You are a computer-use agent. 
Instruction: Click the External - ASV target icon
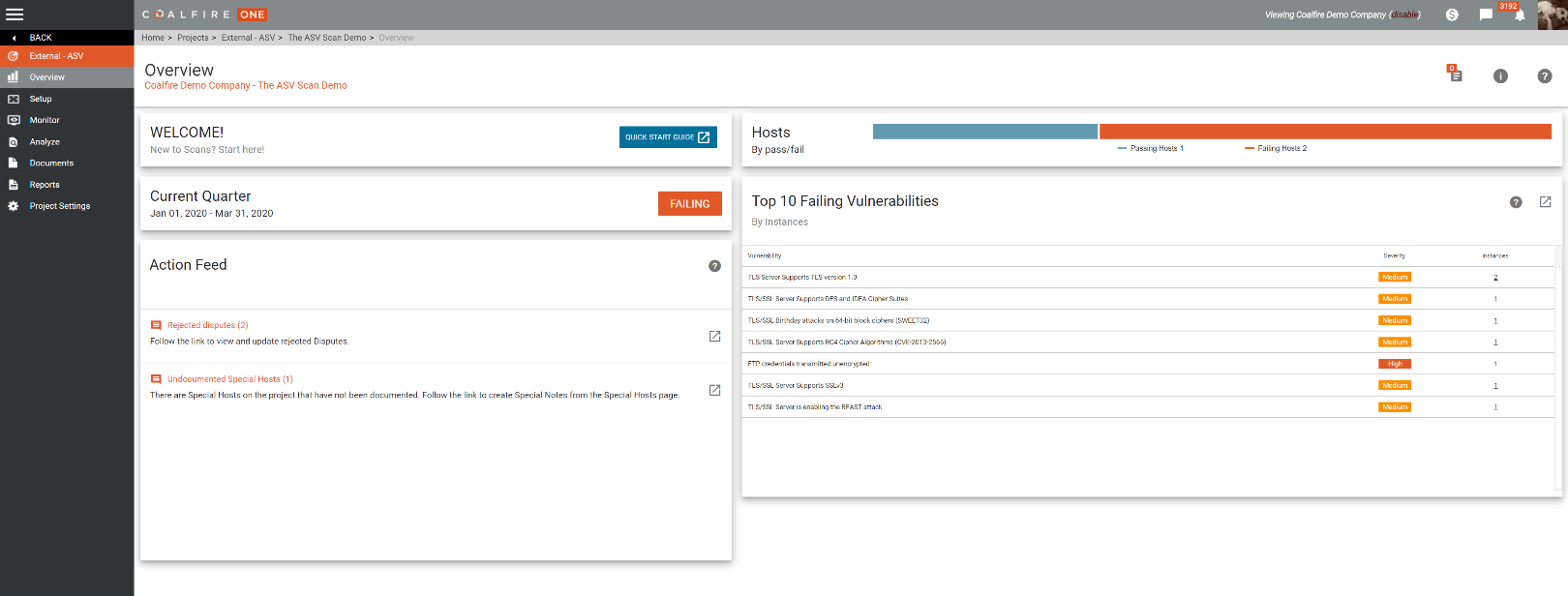[x=13, y=56]
